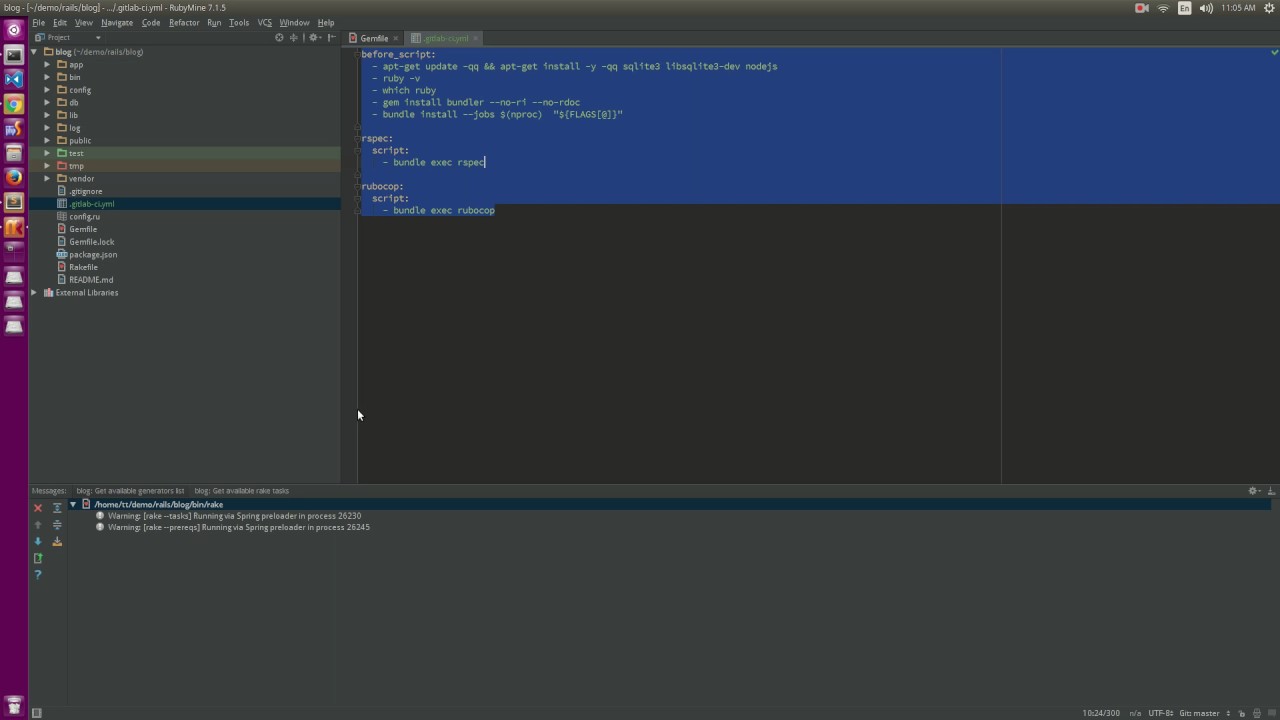1280x720 pixels.
Task: Open the Refactor menu
Action: 184,22
